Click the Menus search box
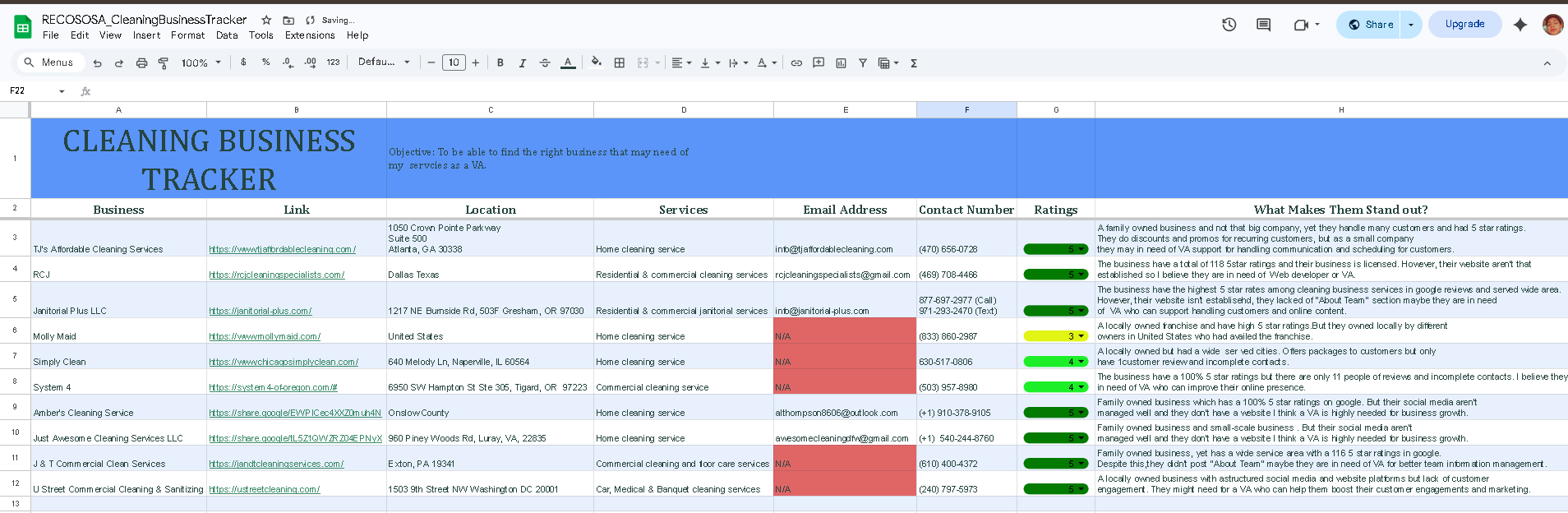Viewport: 1568px width, 513px height. 49,62
